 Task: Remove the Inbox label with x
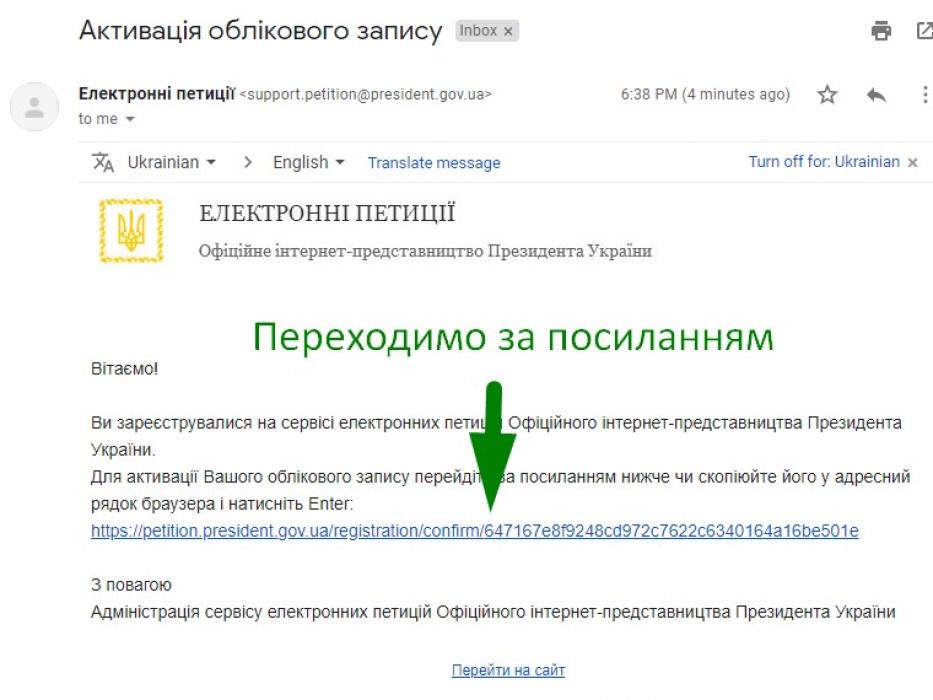(x=508, y=31)
